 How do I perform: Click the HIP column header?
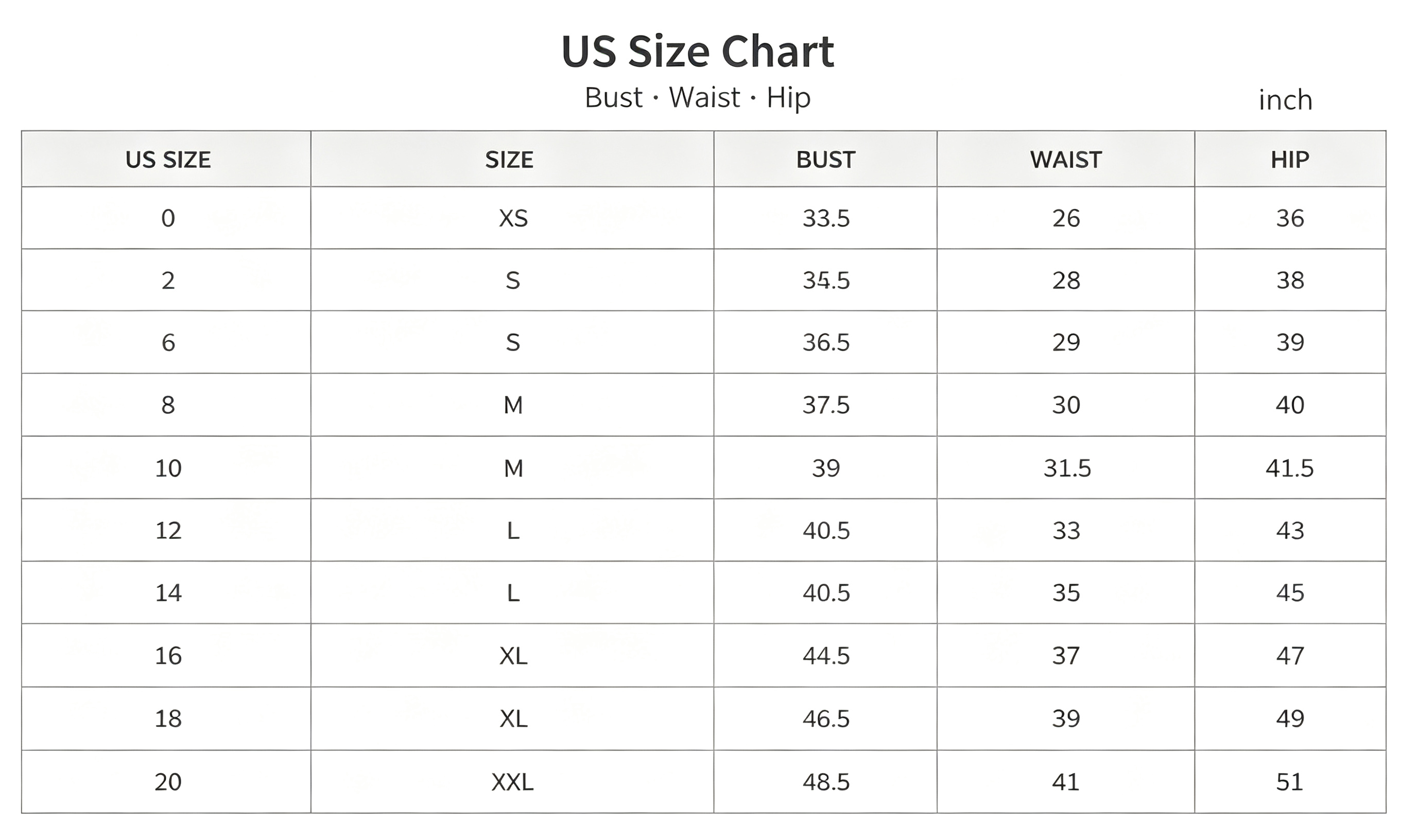1290,160
